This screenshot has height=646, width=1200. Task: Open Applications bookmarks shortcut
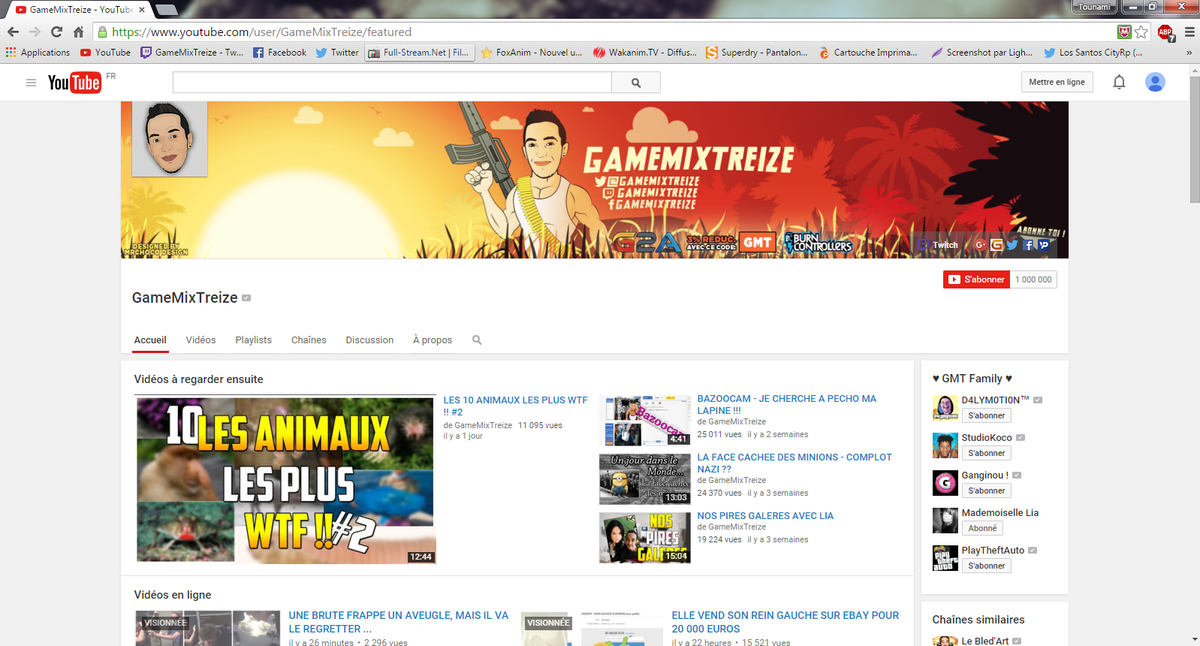pos(38,52)
